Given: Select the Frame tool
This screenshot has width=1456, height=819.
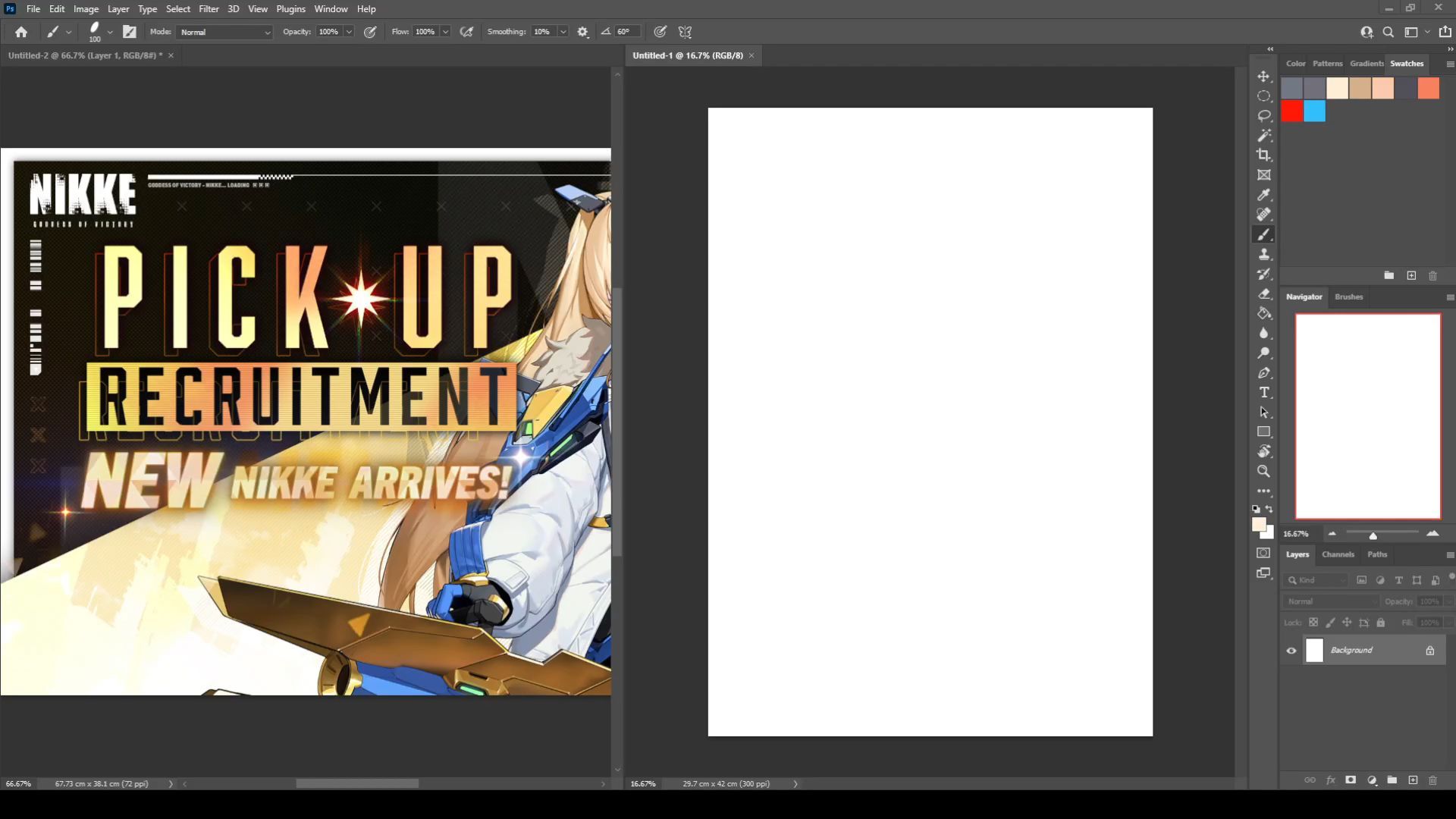Looking at the screenshot, I should tap(1263, 175).
